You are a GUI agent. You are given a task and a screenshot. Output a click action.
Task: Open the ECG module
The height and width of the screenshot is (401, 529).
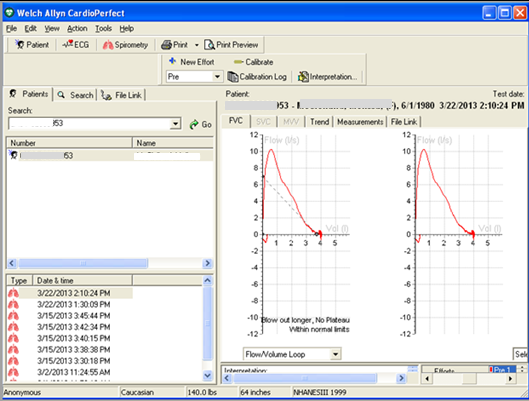coord(76,45)
